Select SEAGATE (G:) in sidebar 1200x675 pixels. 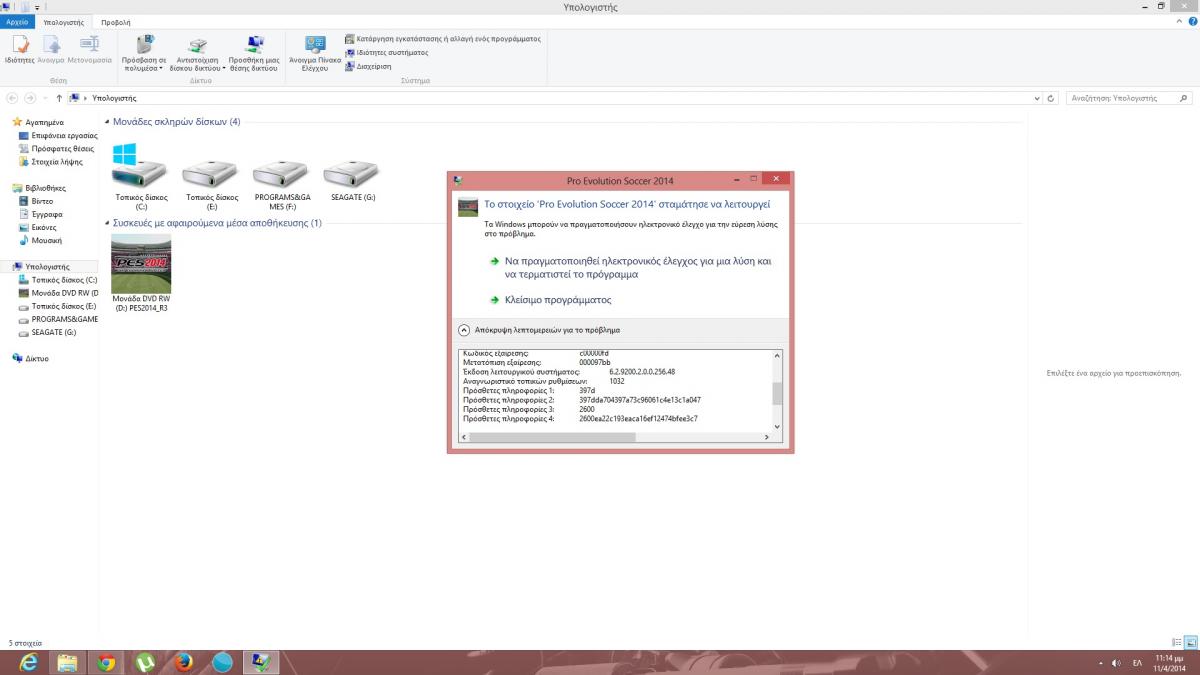point(47,332)
